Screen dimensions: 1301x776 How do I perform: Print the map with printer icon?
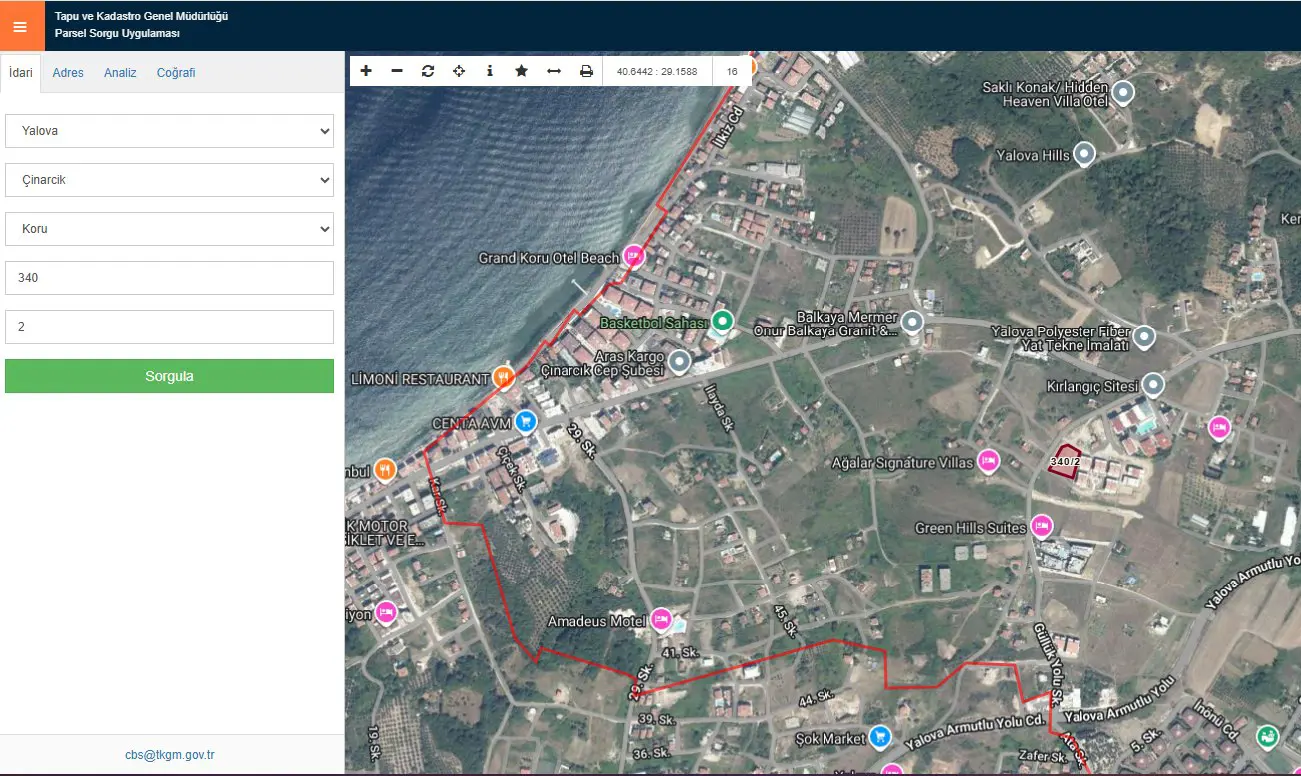tap(586, 71)
